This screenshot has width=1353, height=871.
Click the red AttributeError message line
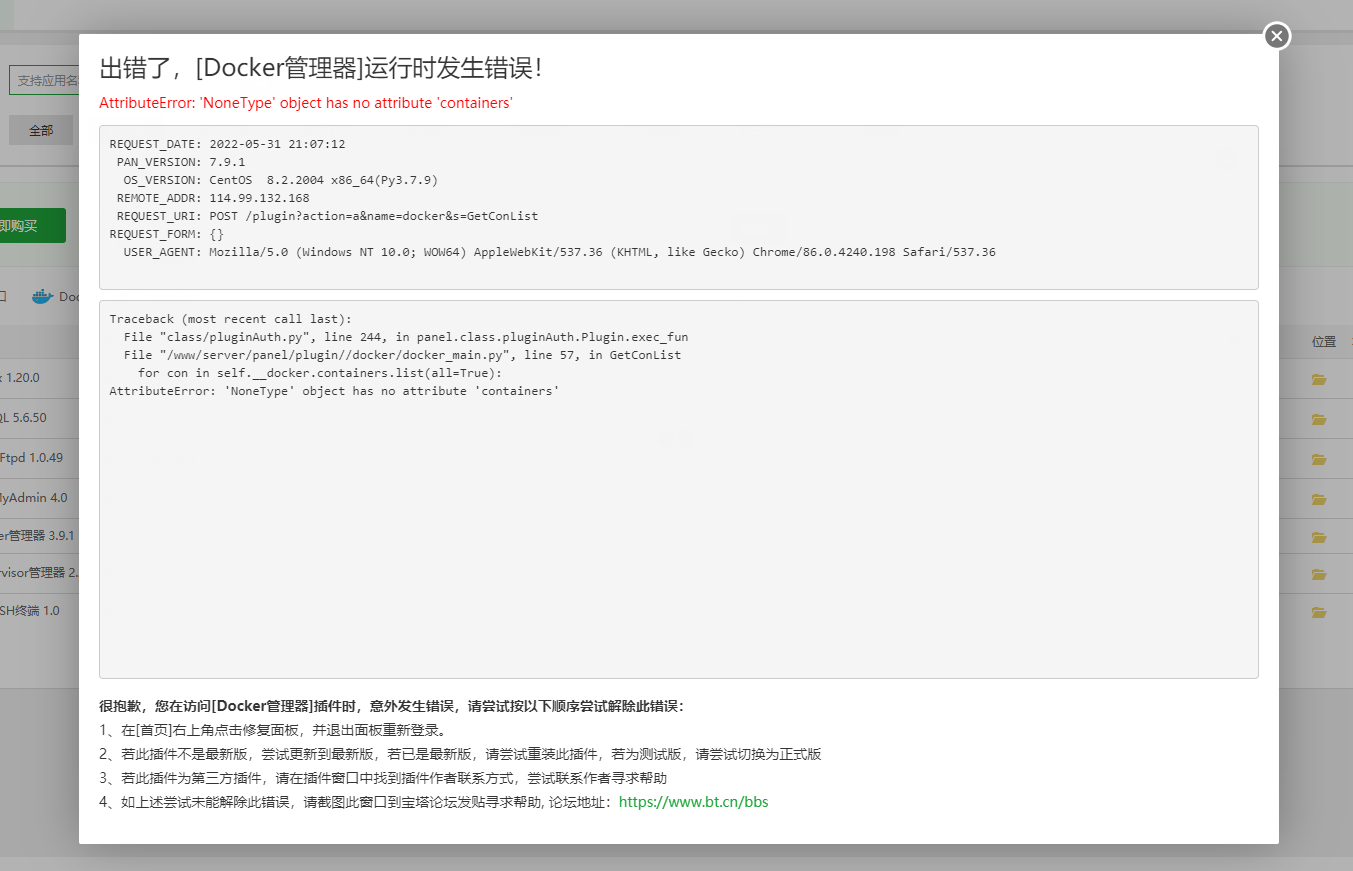pos(306,103)
